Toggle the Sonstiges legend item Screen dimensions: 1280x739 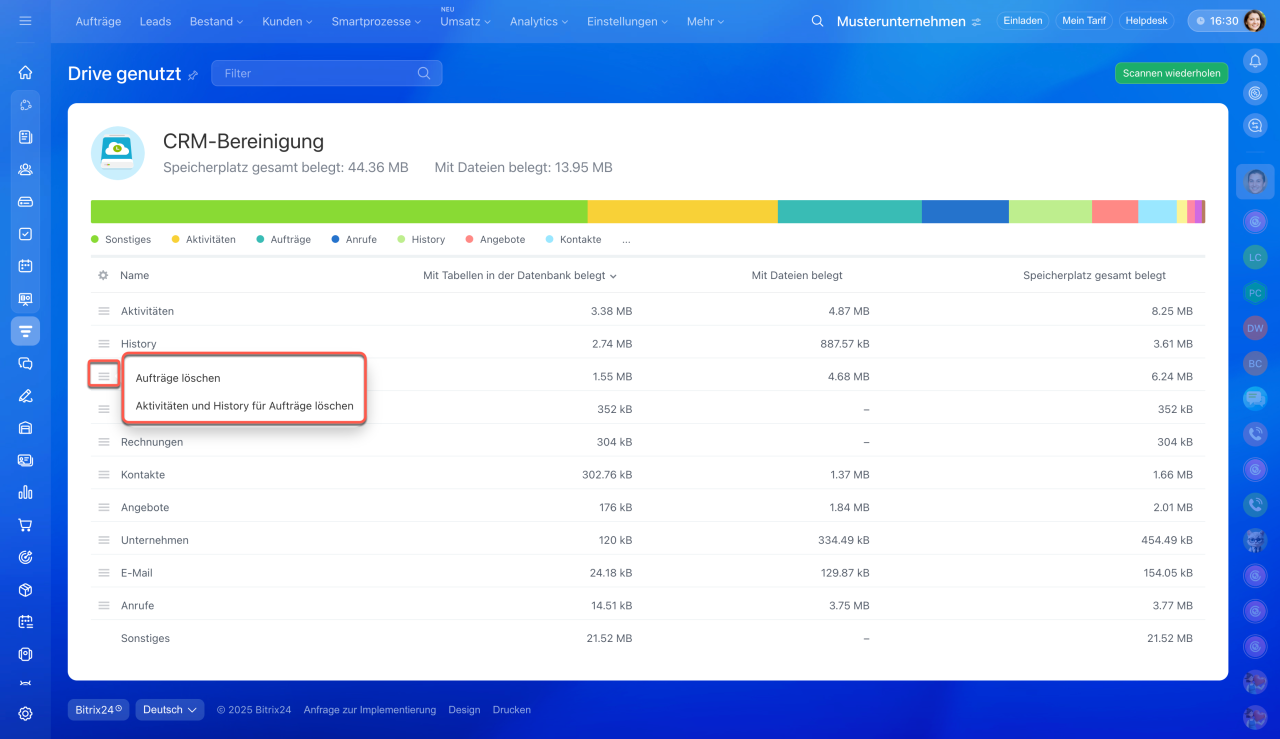click(x=120, y=240)
